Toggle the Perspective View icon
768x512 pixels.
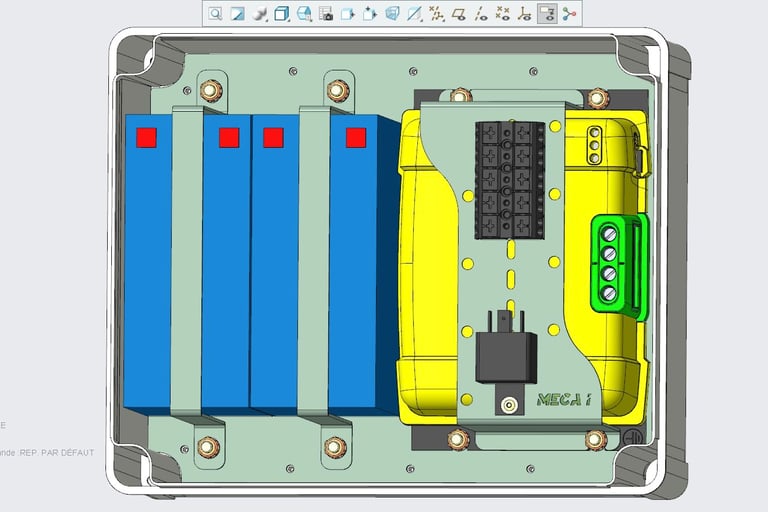coord(392,14)
